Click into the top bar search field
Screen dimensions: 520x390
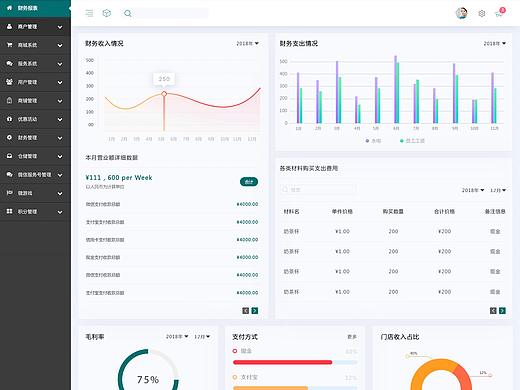pyautogui.click(x=172, y=13)
